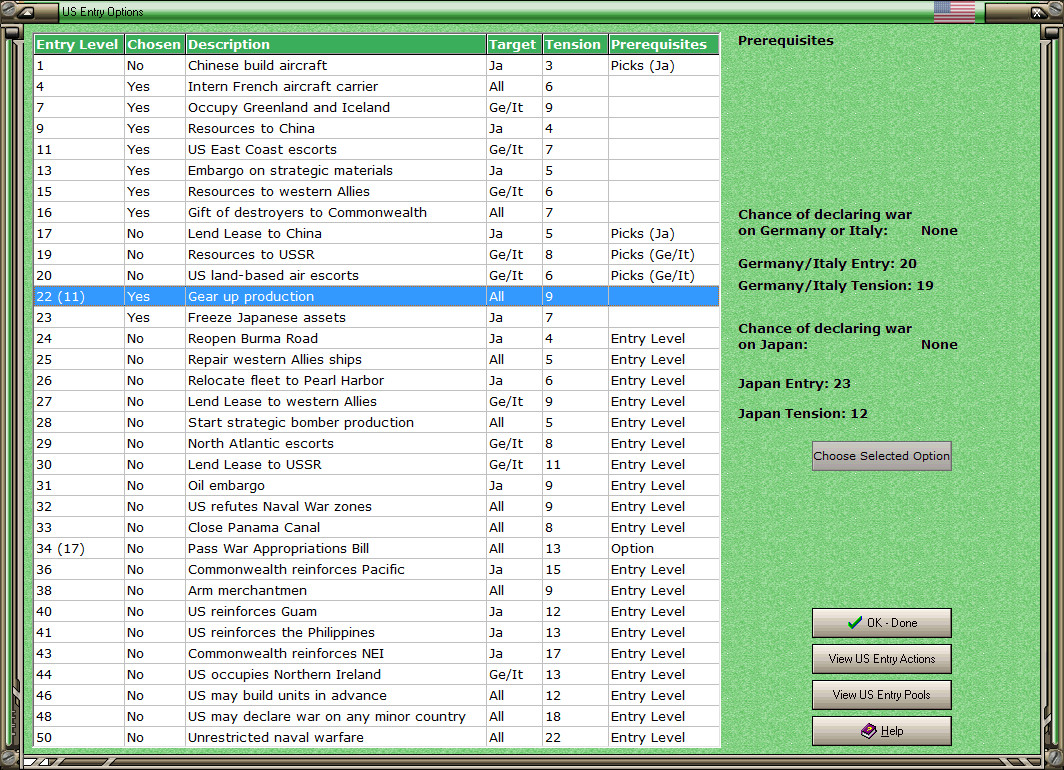
Task: Select Reopen Burma Road option
Action: coord(377,339)
